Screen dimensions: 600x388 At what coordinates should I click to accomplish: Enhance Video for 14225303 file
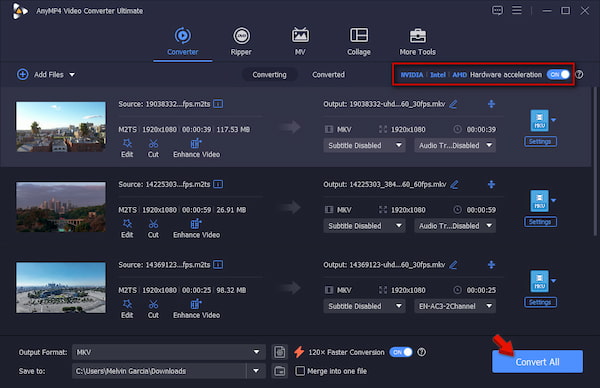tap(196, 229)
